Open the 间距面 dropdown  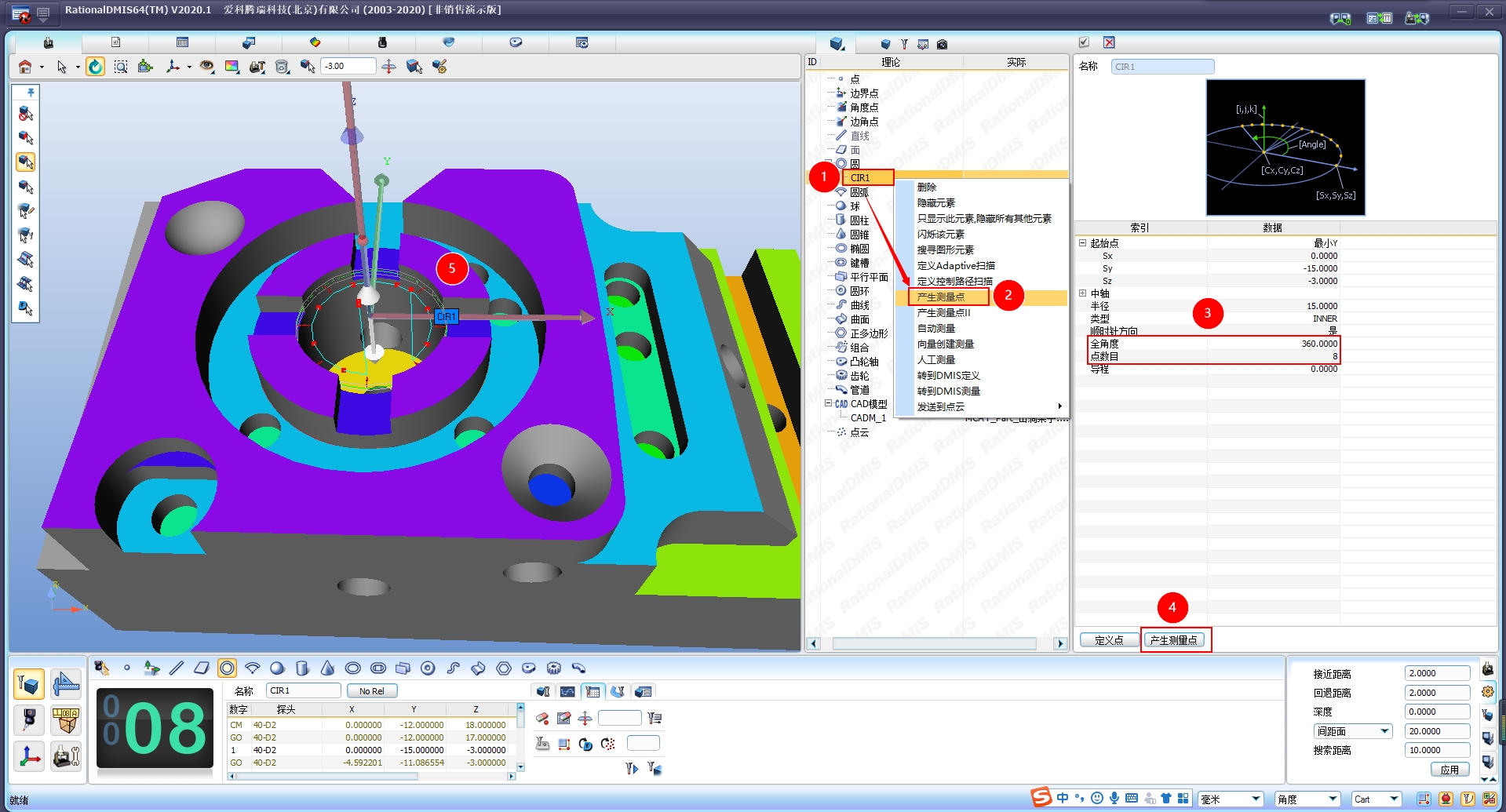[1353, 731]
